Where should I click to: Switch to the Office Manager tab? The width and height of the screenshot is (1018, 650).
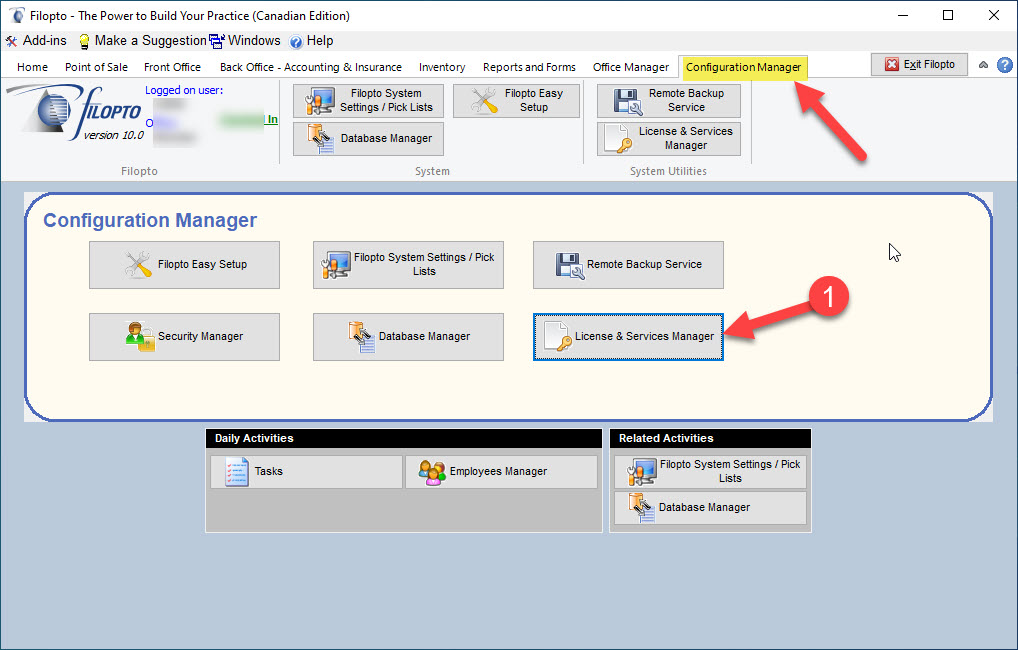630,67
